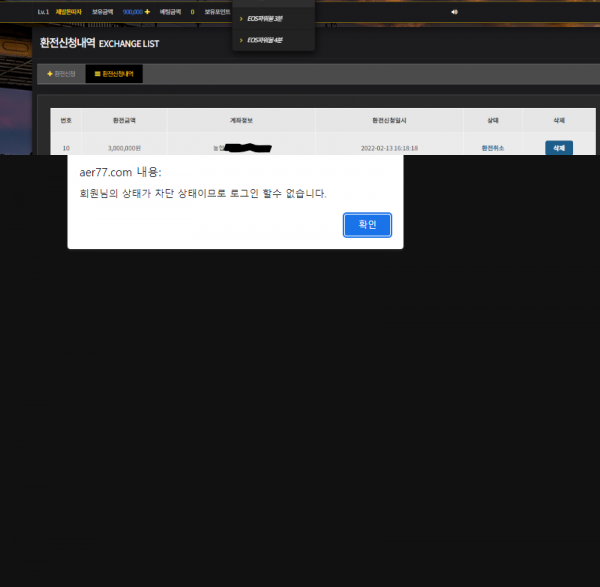Click the 환전금액 column header
This screenshot has width=600, height=587.
pyautogui.click(x=125, y=119)
